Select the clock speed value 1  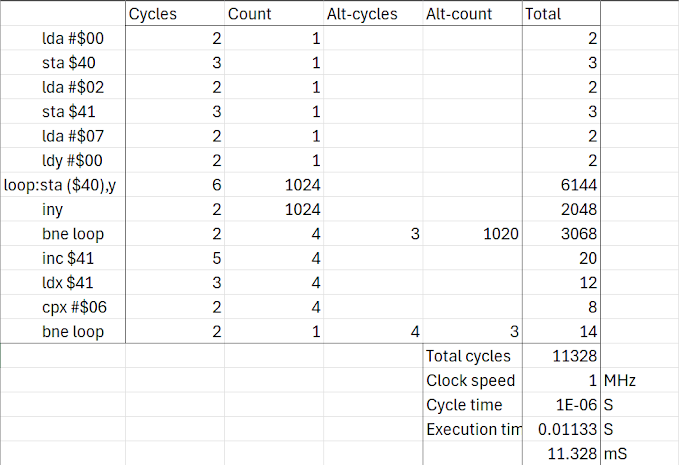click(x=561, y=381)
